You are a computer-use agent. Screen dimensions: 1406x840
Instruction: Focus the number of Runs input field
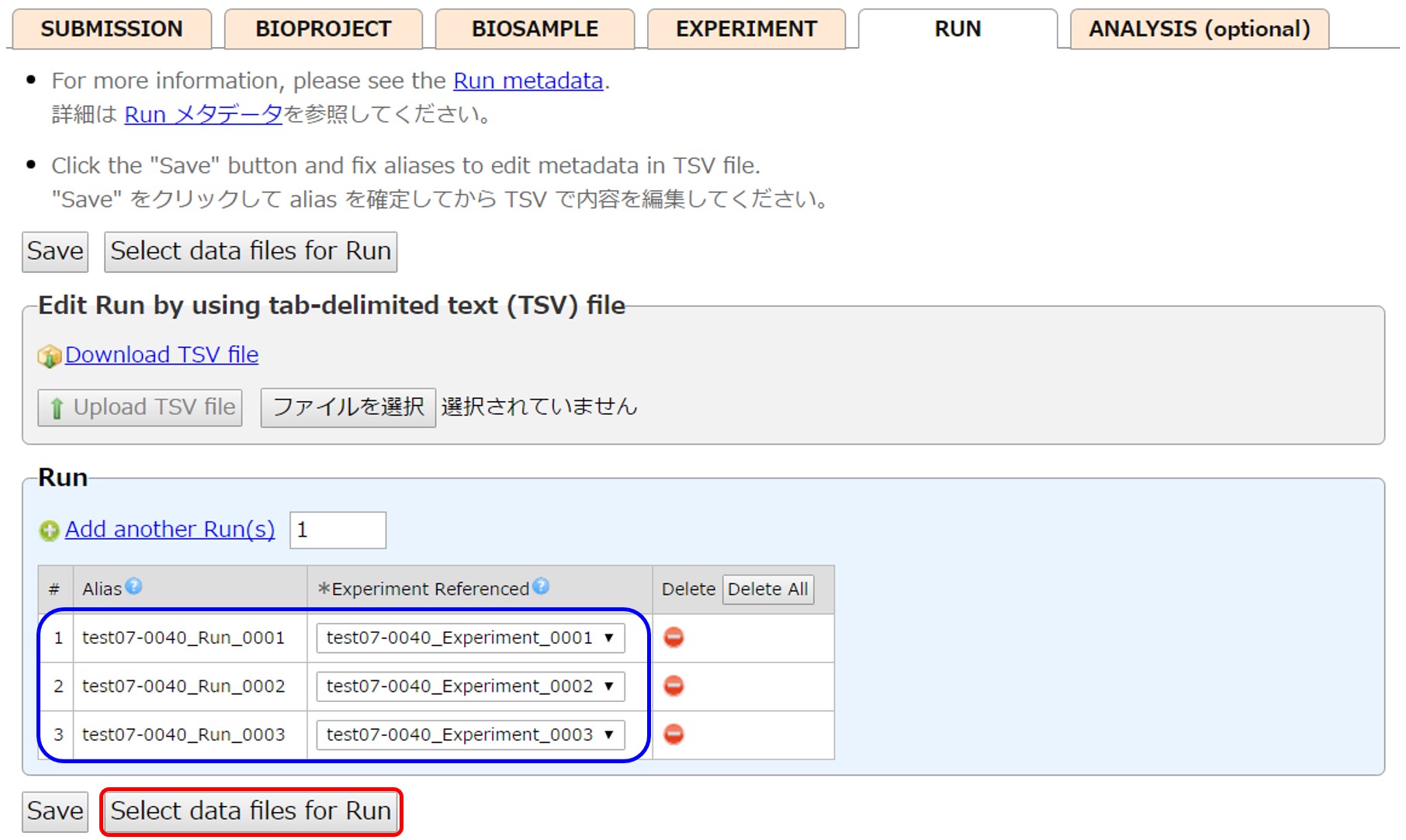coord(338,530)
